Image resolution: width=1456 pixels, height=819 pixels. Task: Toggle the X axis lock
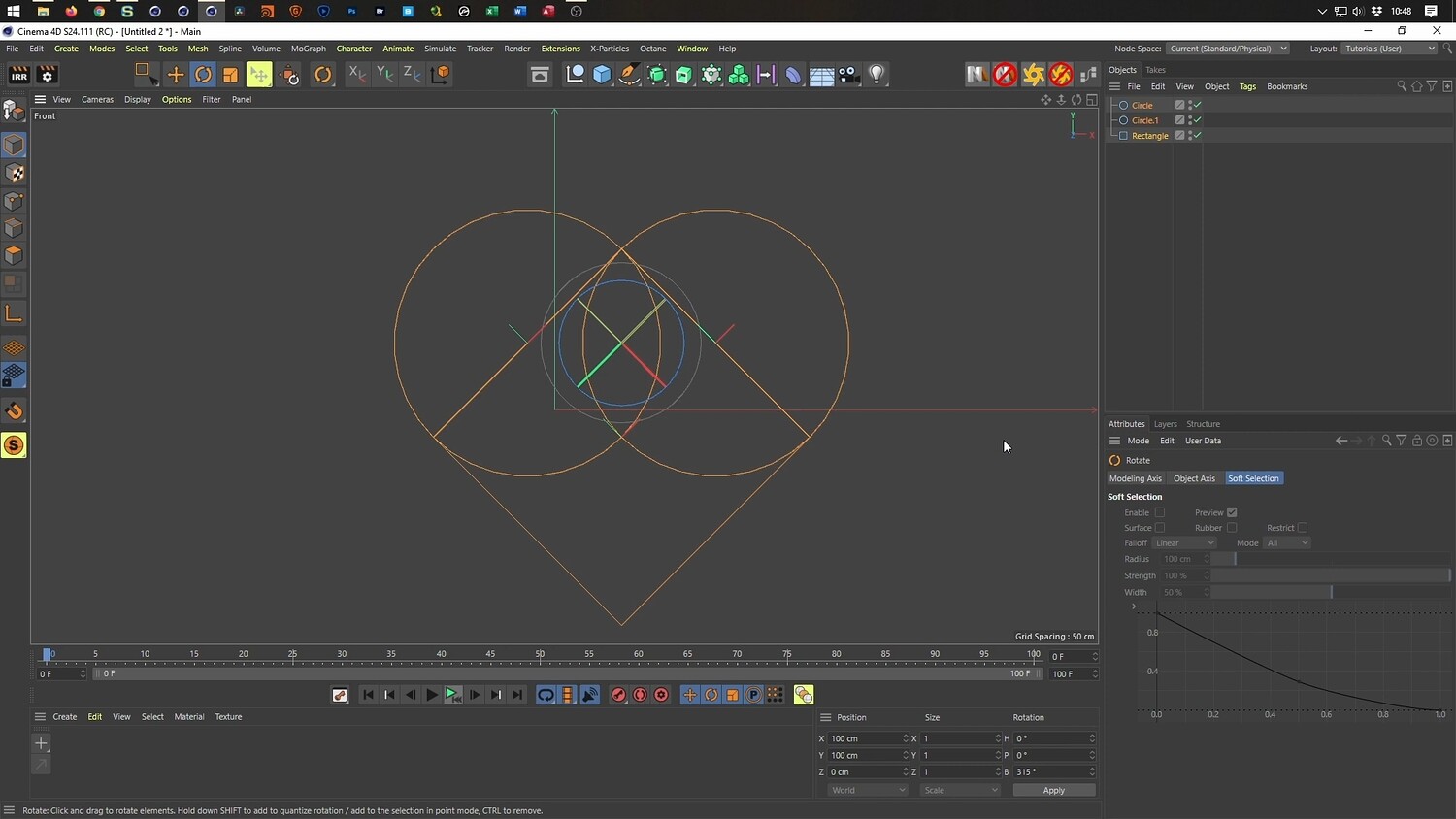tap(357, 75)
